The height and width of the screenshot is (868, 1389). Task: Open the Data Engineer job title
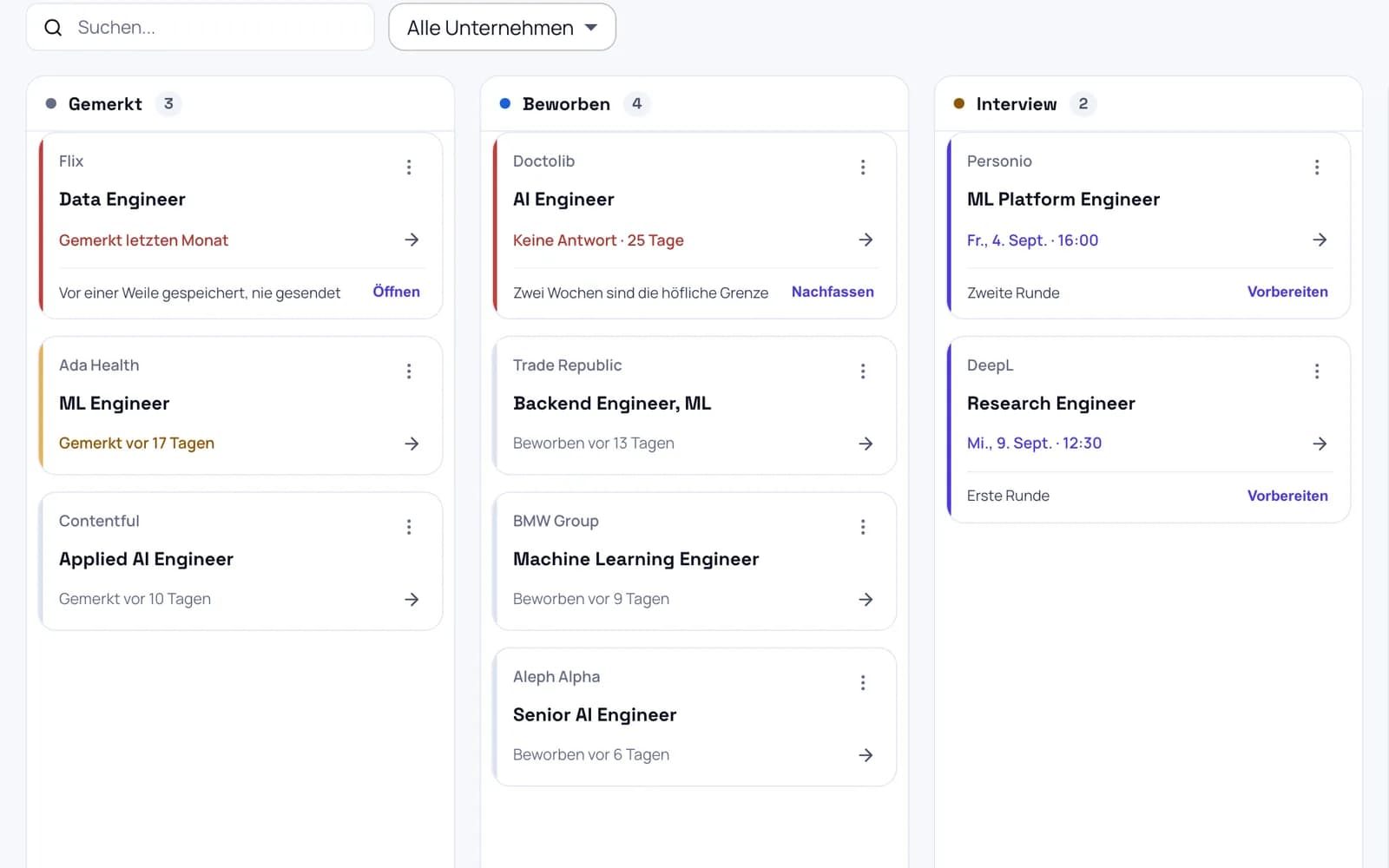(122, 200)
